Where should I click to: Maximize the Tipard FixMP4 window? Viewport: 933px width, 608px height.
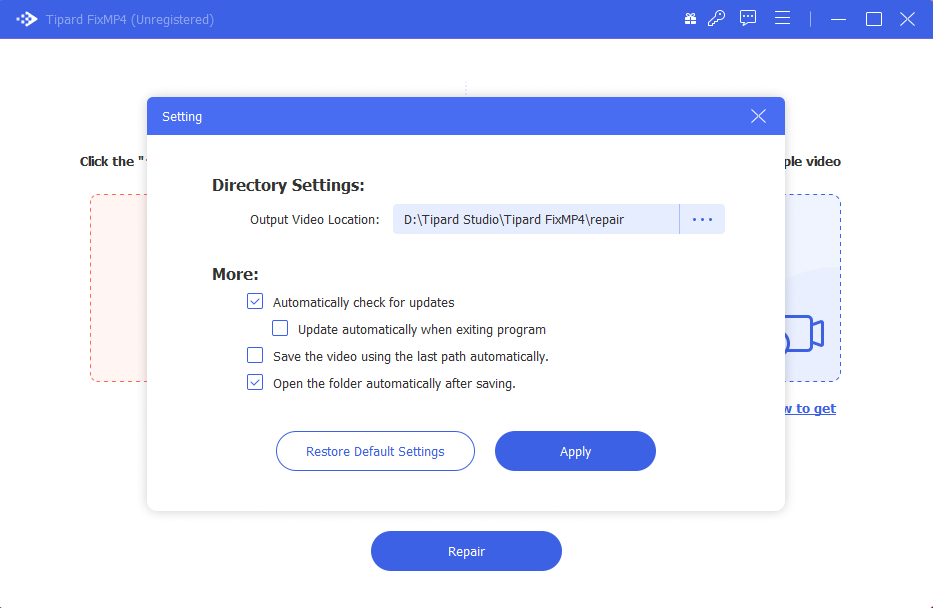pyautogui.click(x=873, y=20)
